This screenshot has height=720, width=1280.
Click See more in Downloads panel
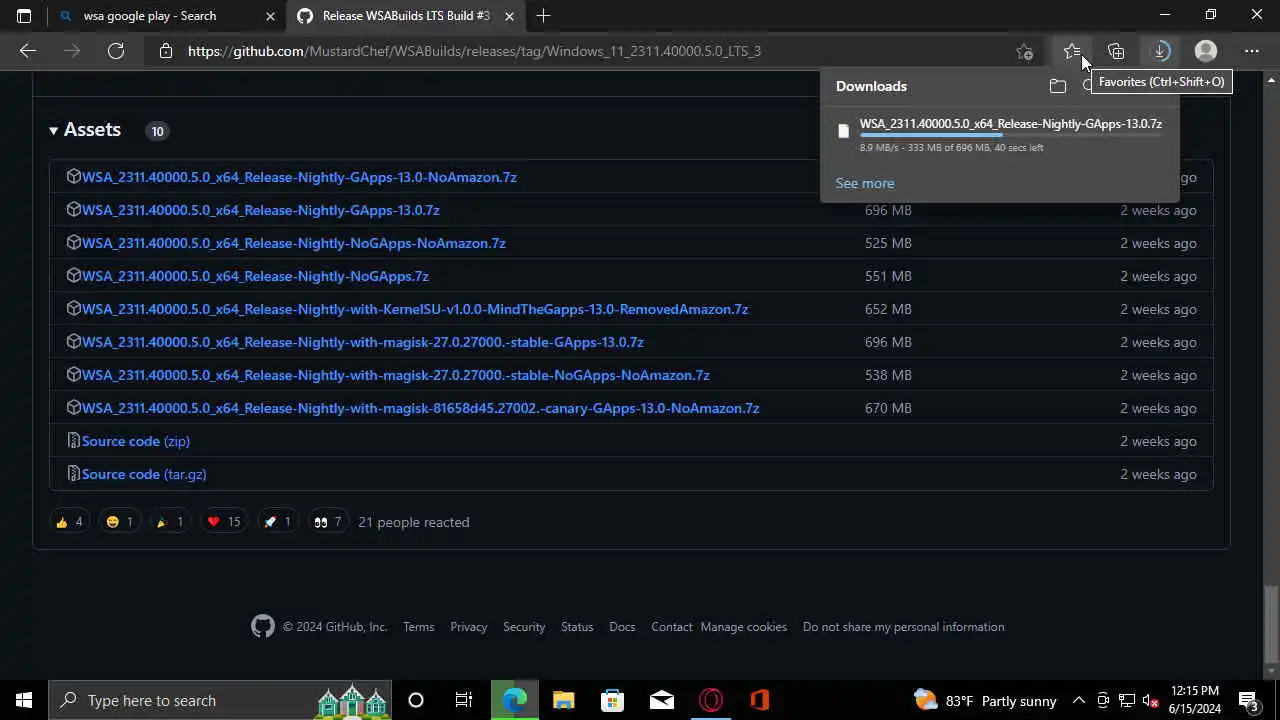tap(865, 183)
